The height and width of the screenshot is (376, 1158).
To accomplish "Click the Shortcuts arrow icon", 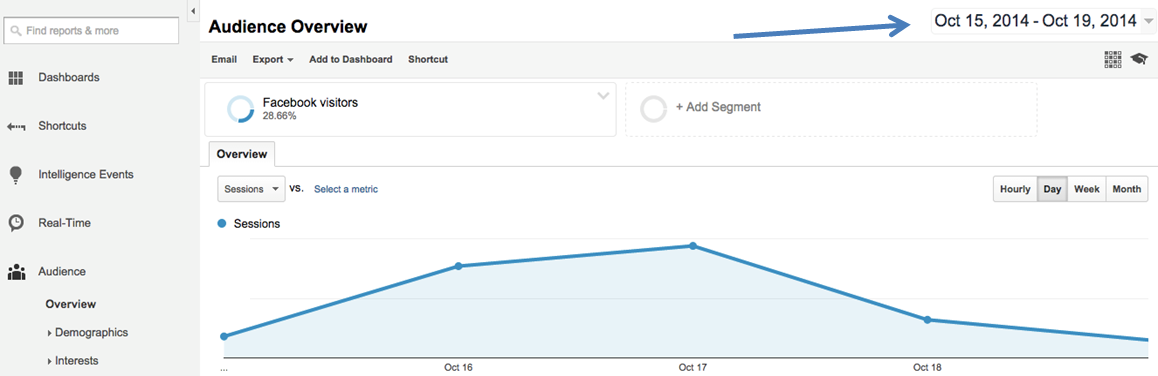I will click(x=16, y=126).
